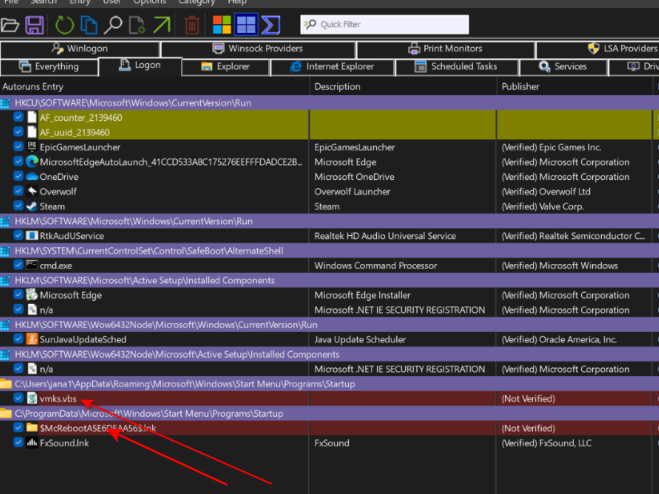Image resolution: width=659 pixels, height=494 pixels.
Task: Switch to the Everything tab
Action: tap(49, 67)
